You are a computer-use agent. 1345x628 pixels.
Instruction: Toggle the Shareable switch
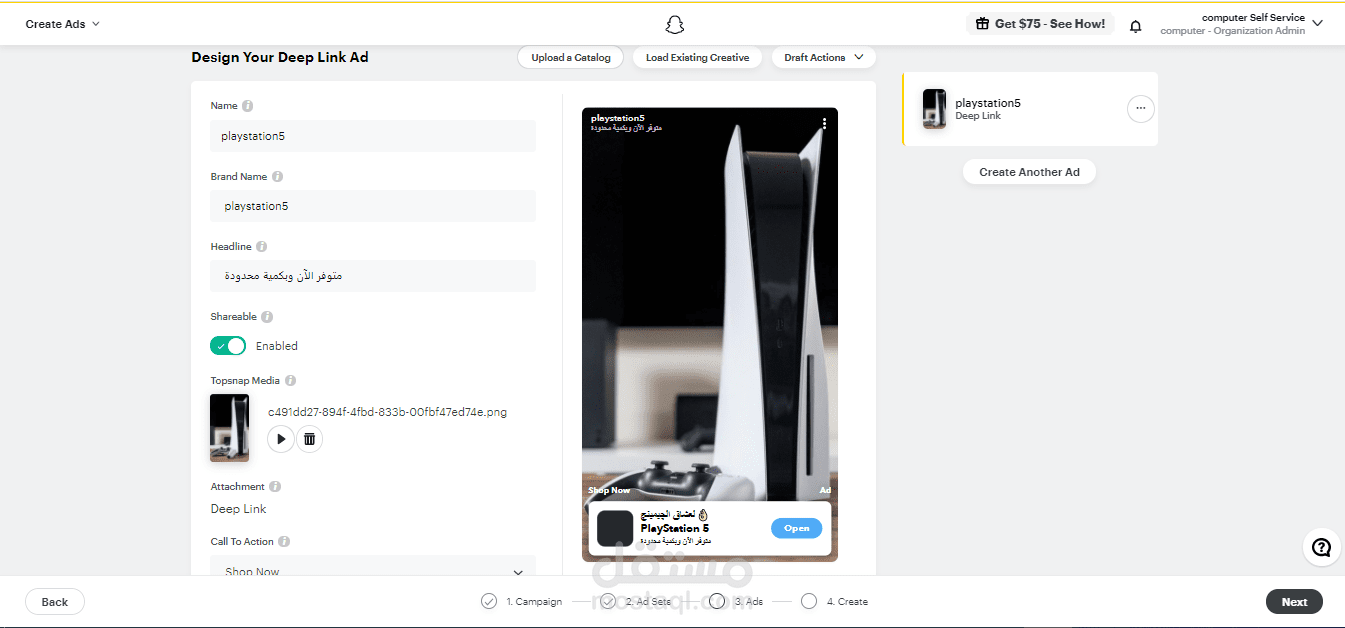coord(228,346)
